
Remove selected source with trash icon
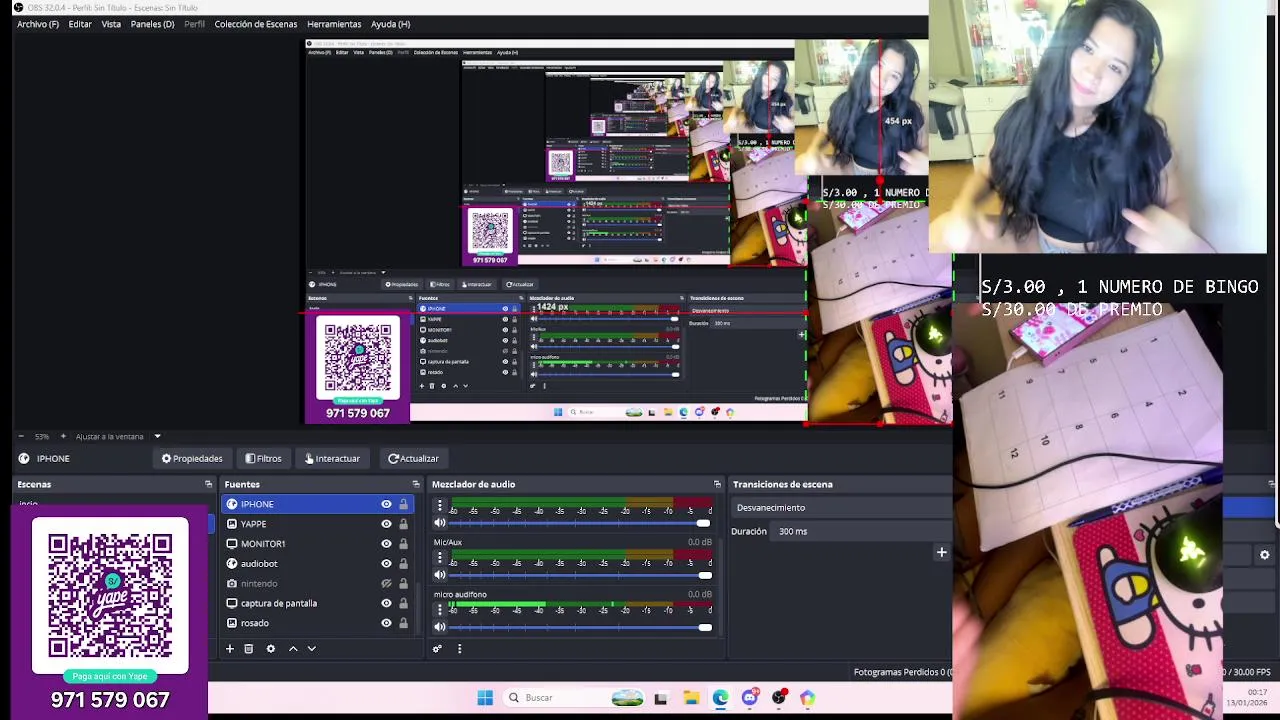249,649
